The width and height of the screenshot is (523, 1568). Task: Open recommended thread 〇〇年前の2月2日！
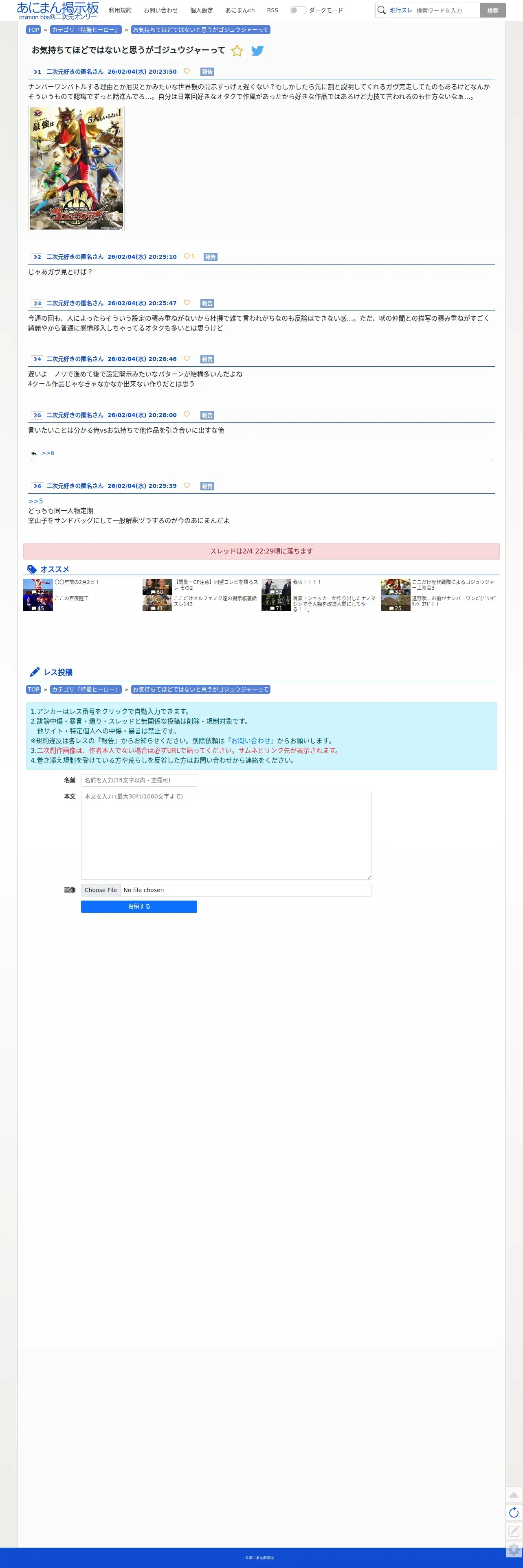(x=77, y=582)
